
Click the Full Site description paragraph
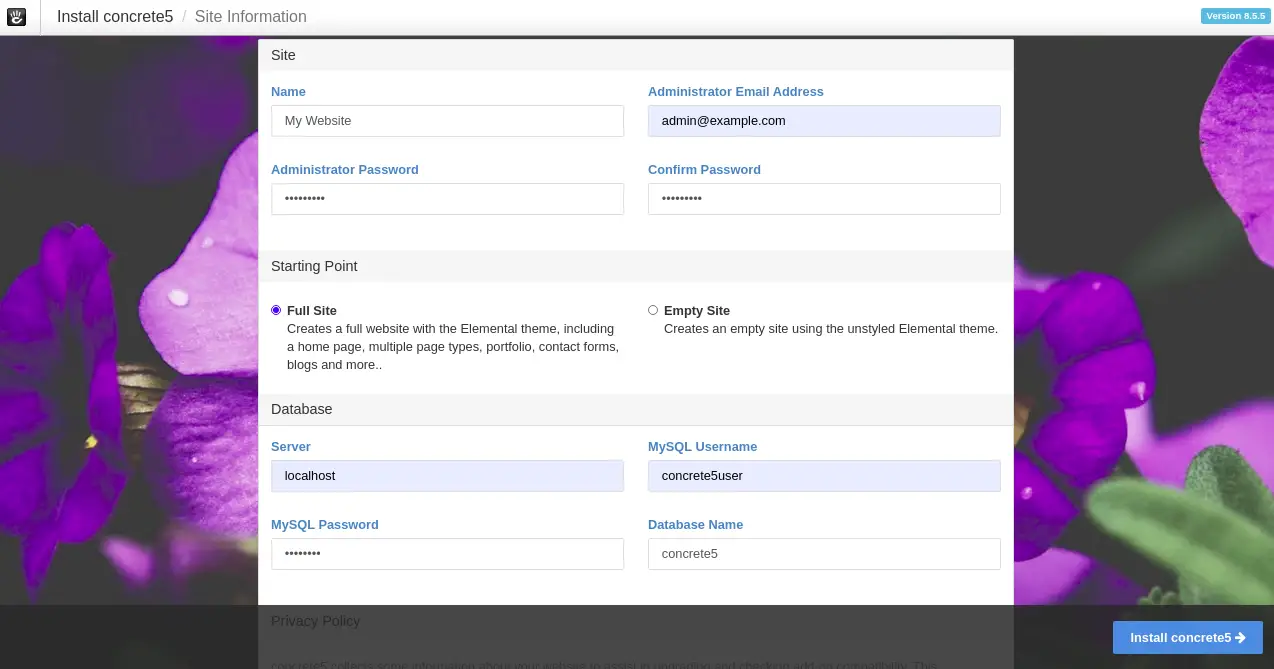[x=453, y=347]
